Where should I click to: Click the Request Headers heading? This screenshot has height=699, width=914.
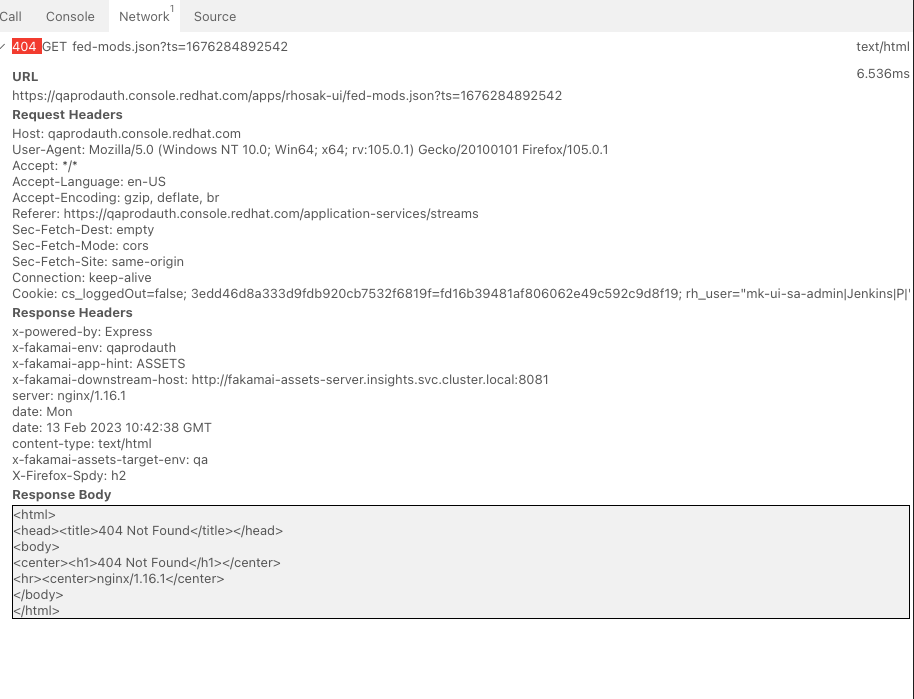(x=67, y=115)
